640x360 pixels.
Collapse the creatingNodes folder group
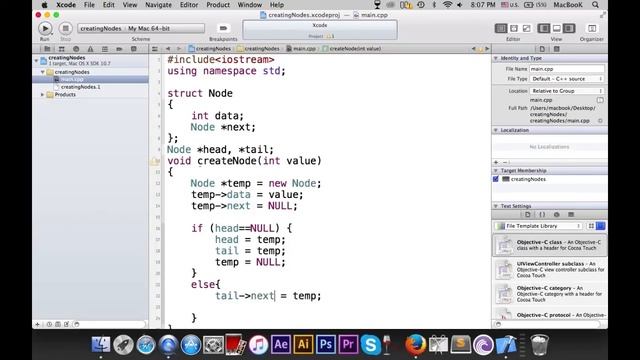point(42,72)
